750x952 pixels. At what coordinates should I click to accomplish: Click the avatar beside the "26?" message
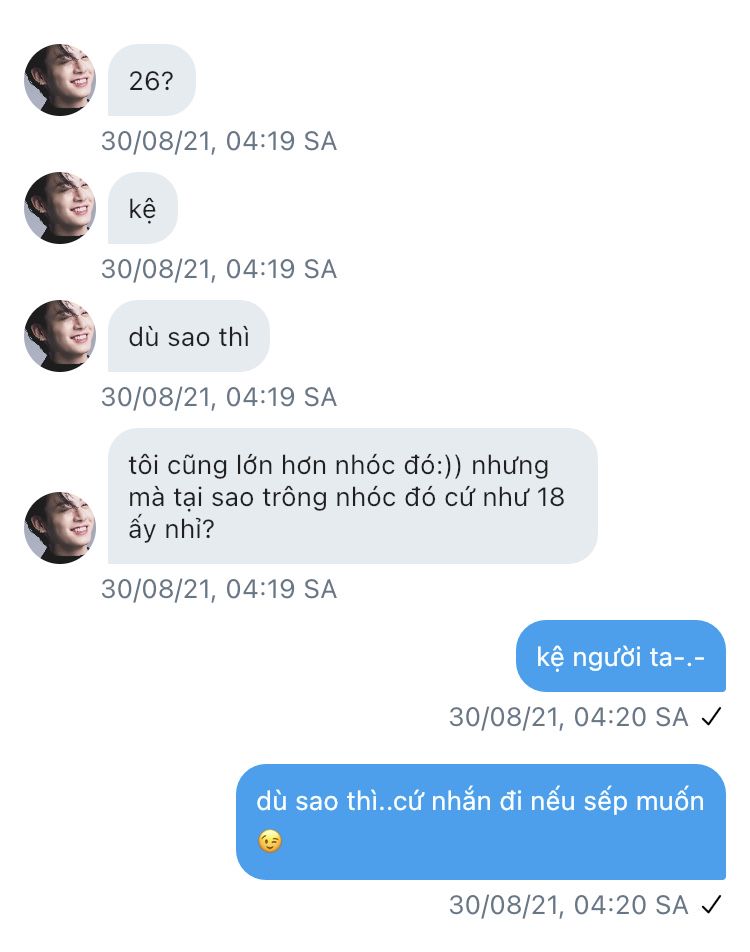60,80
